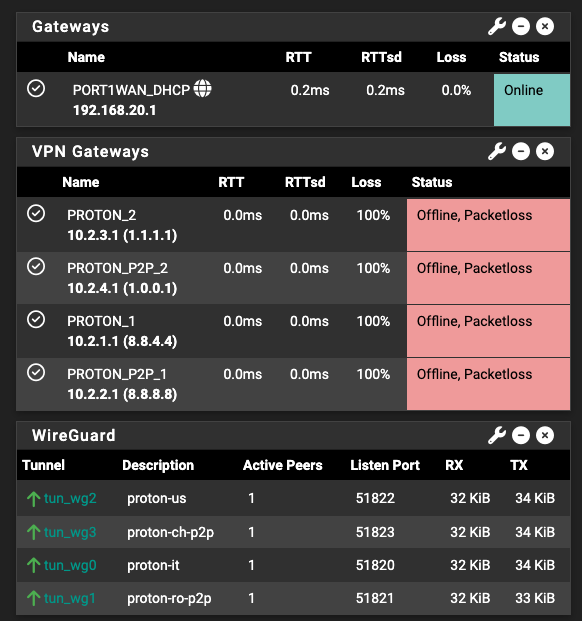
Task: Click check-circle icon for PROTON_1 gateway
Action: click(36, 320)
